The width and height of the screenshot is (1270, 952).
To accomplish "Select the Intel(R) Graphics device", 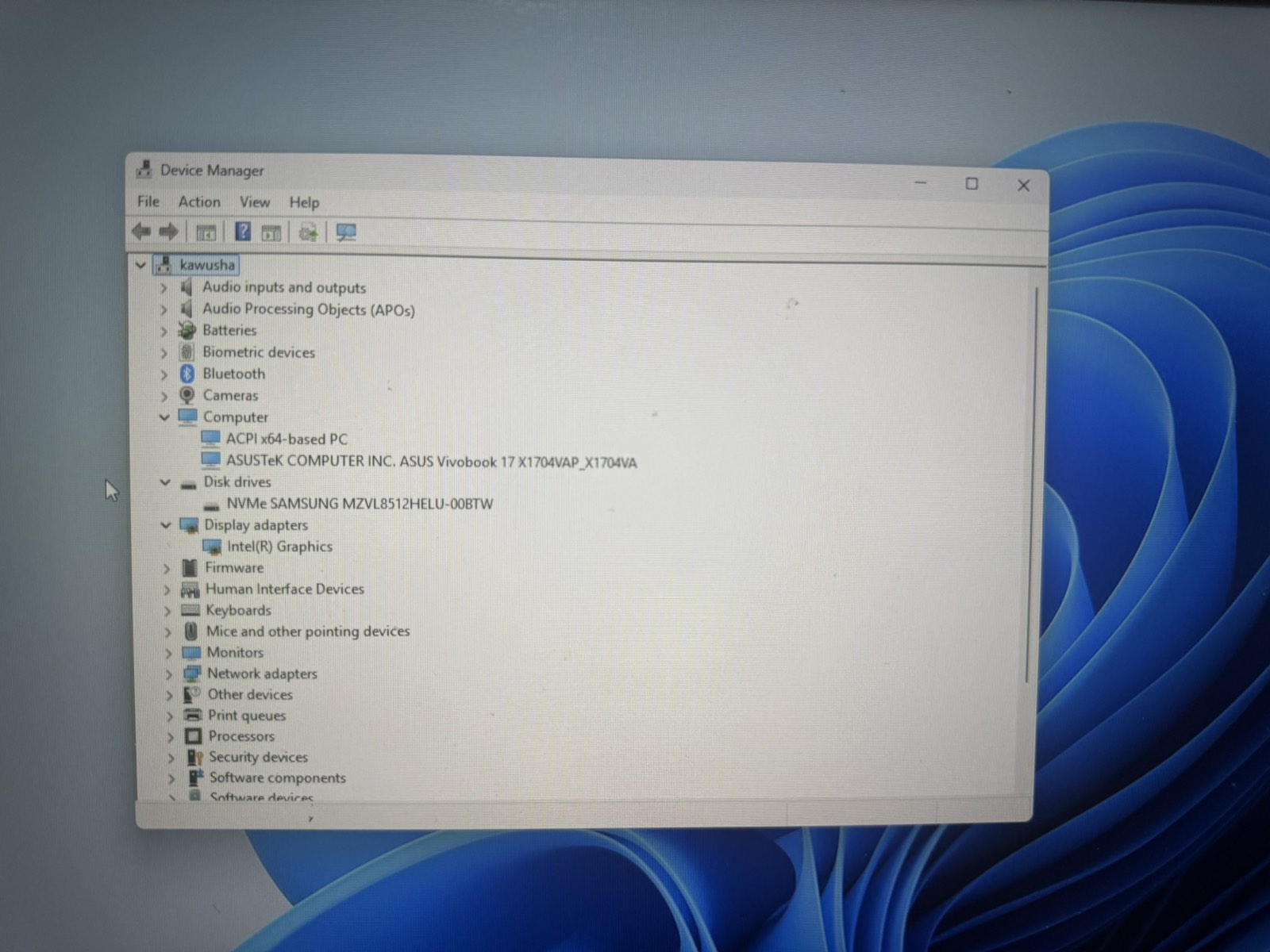I will pos(279,547).
